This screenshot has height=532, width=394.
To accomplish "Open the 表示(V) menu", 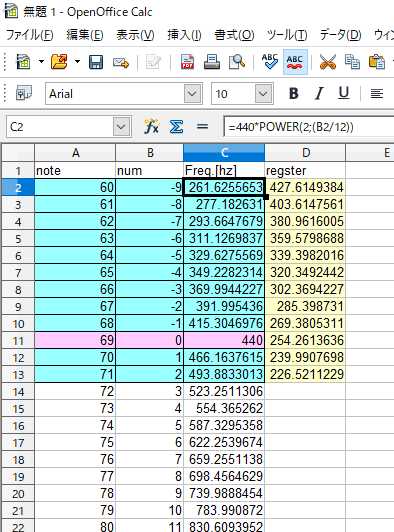I will point(135,35).
